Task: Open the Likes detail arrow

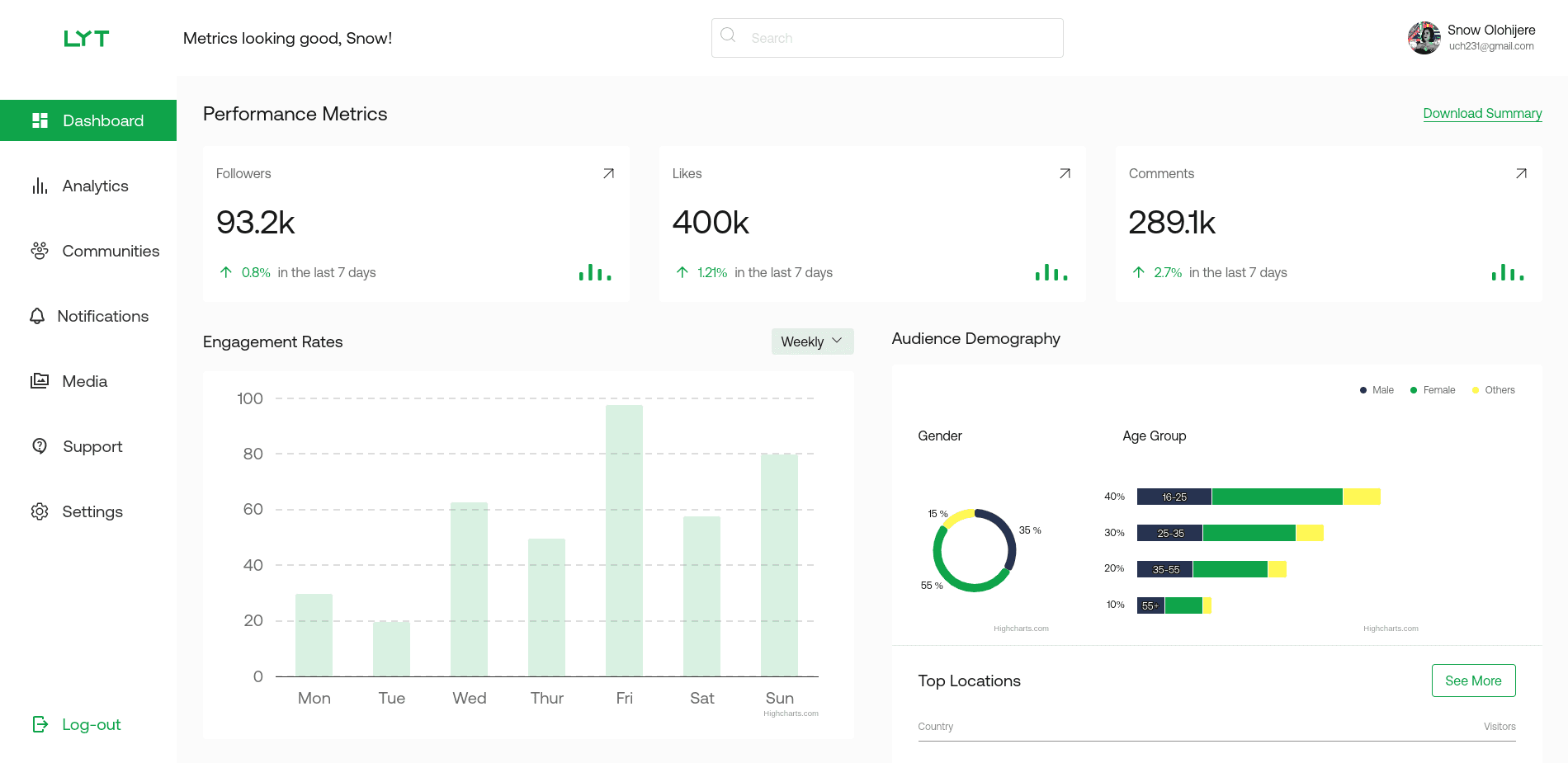Action: click(1065, 173)
